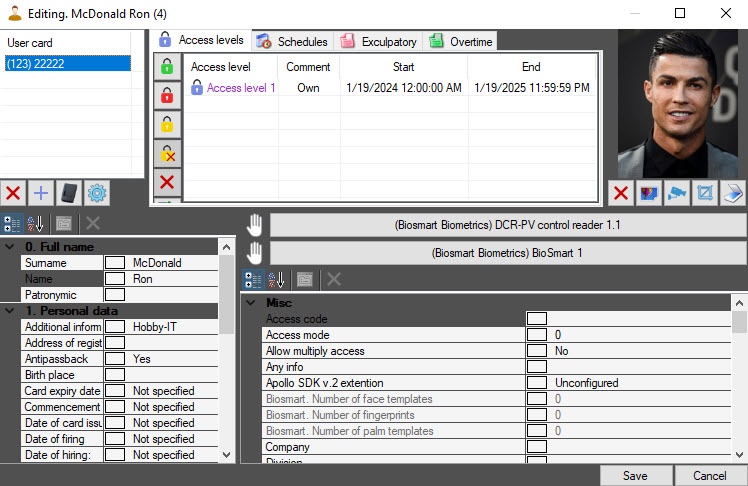This screenshot has height=486, width=748.
Task: Click the Comment cell Own
Action: (308, 88)
